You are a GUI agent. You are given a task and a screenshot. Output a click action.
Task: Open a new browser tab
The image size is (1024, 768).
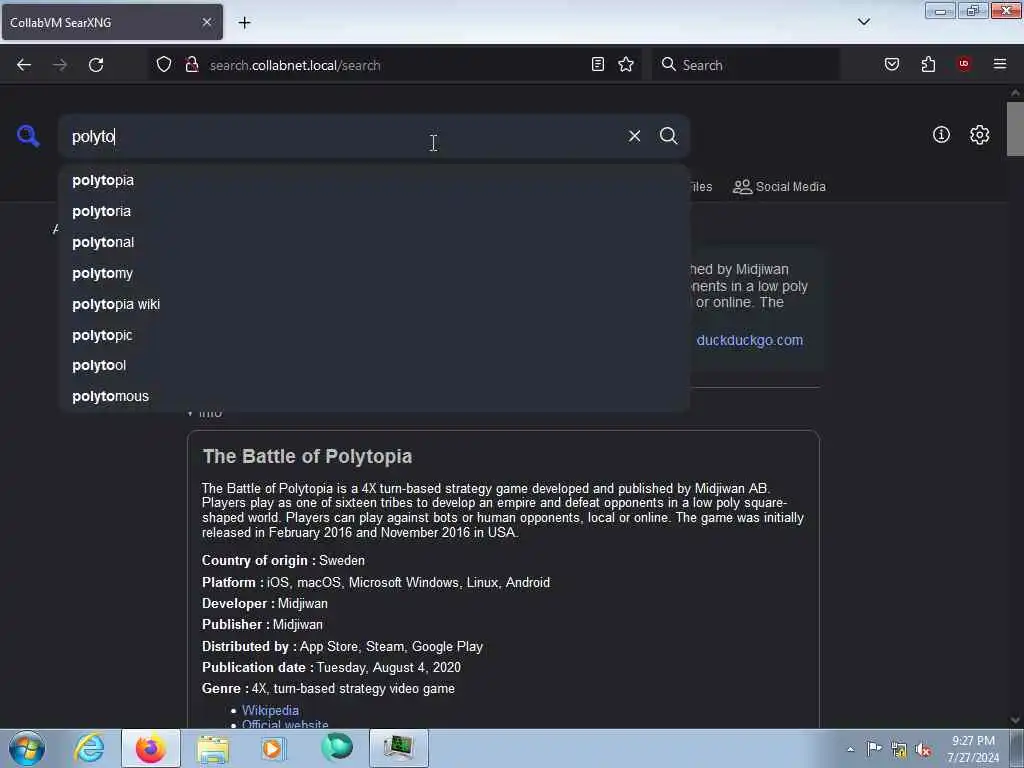click(x=244, y=23)
